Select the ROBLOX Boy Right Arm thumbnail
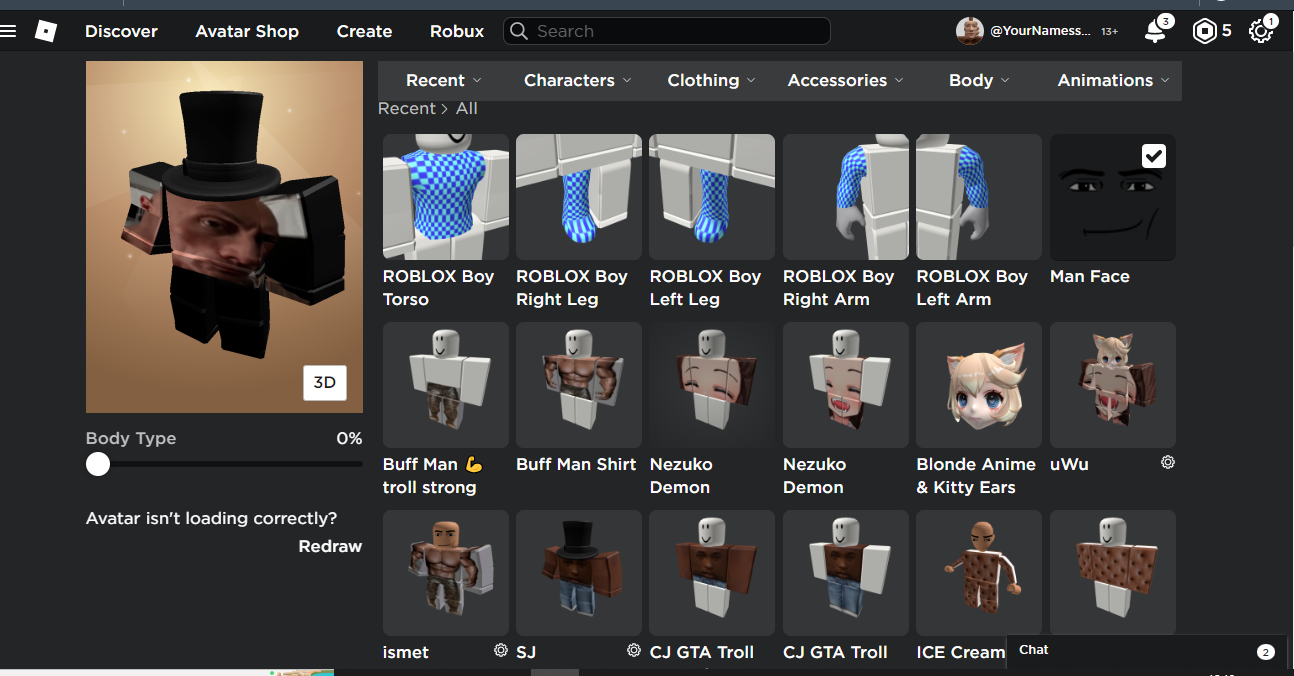 coord(846,197)
